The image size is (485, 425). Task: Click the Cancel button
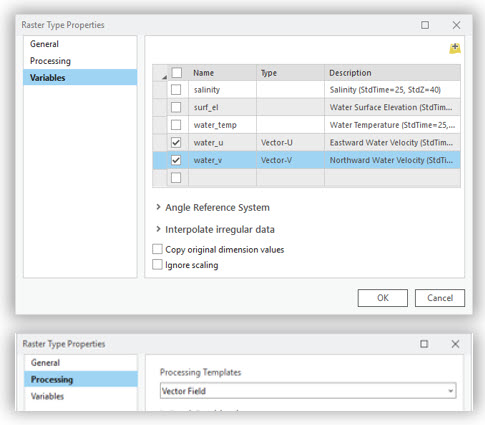(440, 298)
